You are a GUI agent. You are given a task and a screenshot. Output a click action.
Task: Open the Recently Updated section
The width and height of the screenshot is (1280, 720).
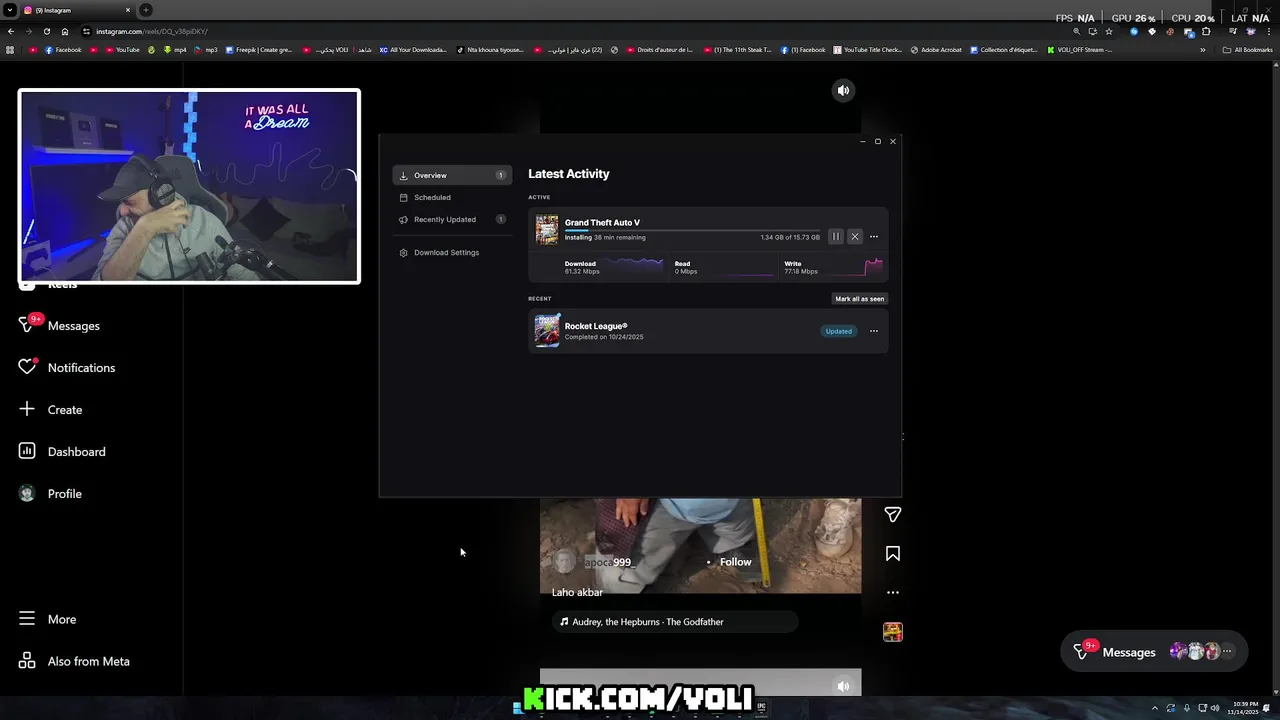[452, 219]
